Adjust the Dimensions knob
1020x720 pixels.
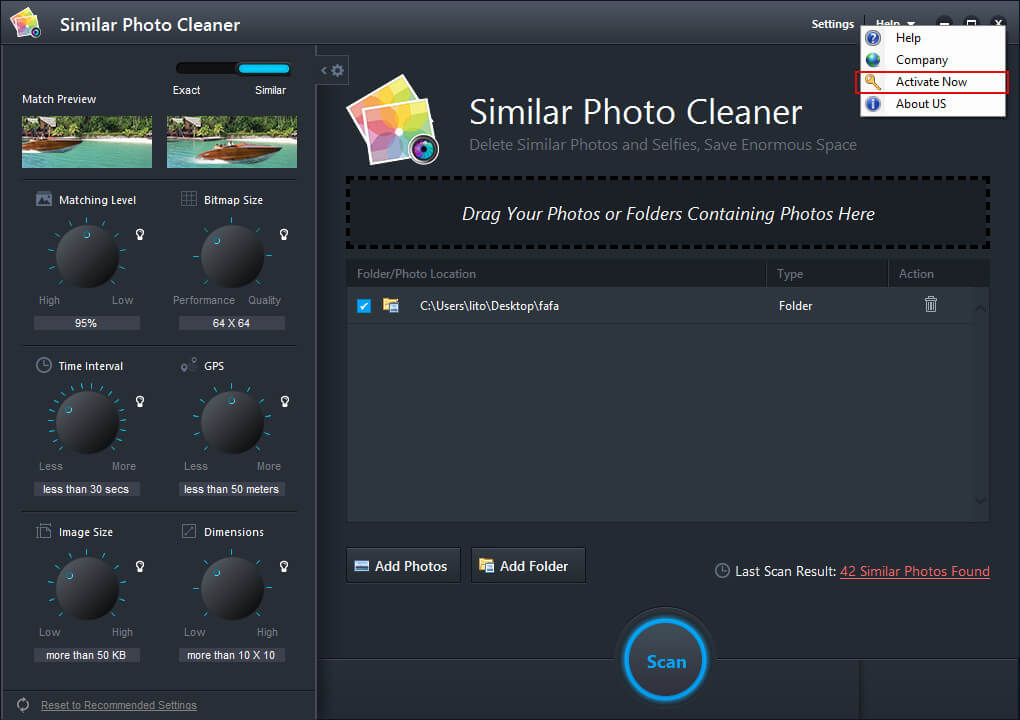pos(232,588)
